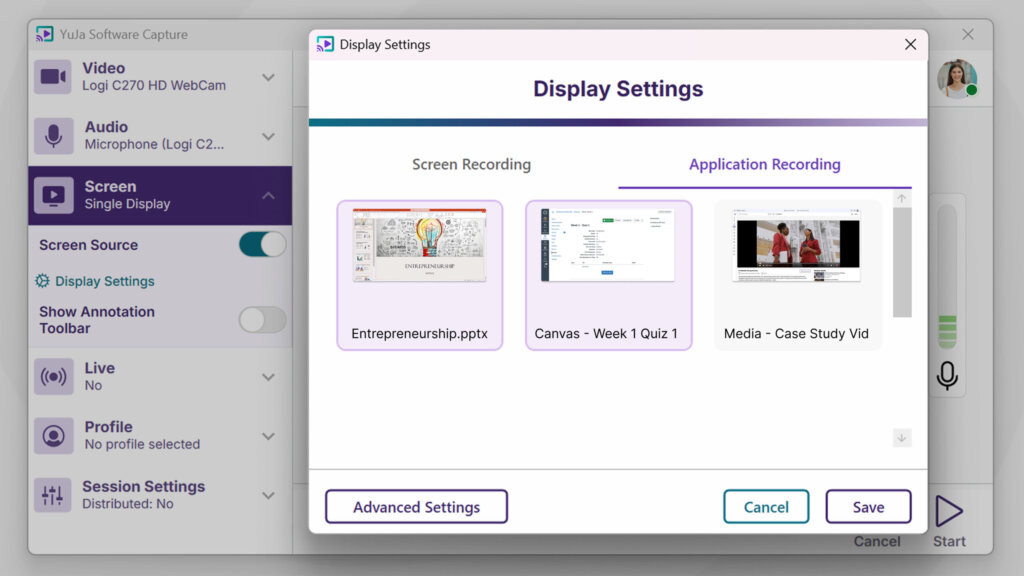Click the Session Settings sliders icon

coord(53,495)
